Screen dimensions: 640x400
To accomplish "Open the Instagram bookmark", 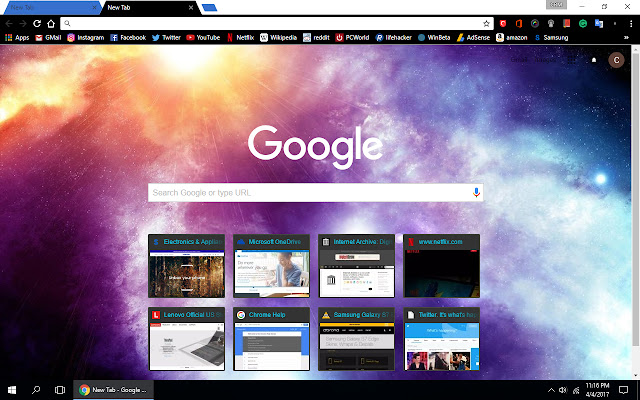I will coord(86,38).
